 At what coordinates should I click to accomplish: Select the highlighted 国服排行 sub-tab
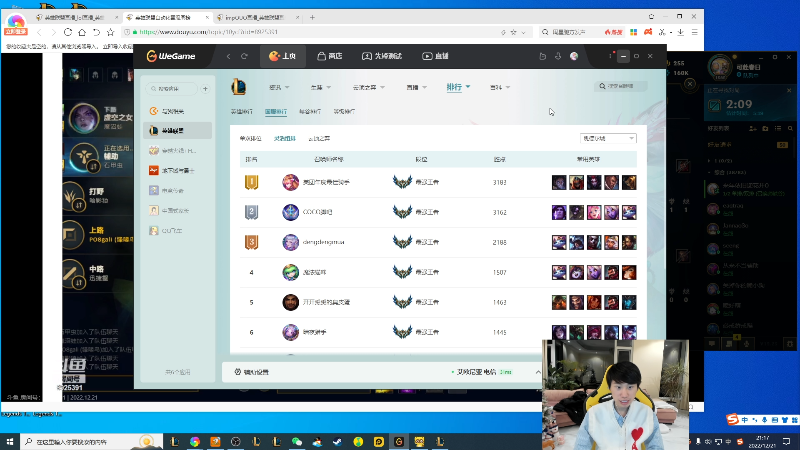[x=276, y=111]
